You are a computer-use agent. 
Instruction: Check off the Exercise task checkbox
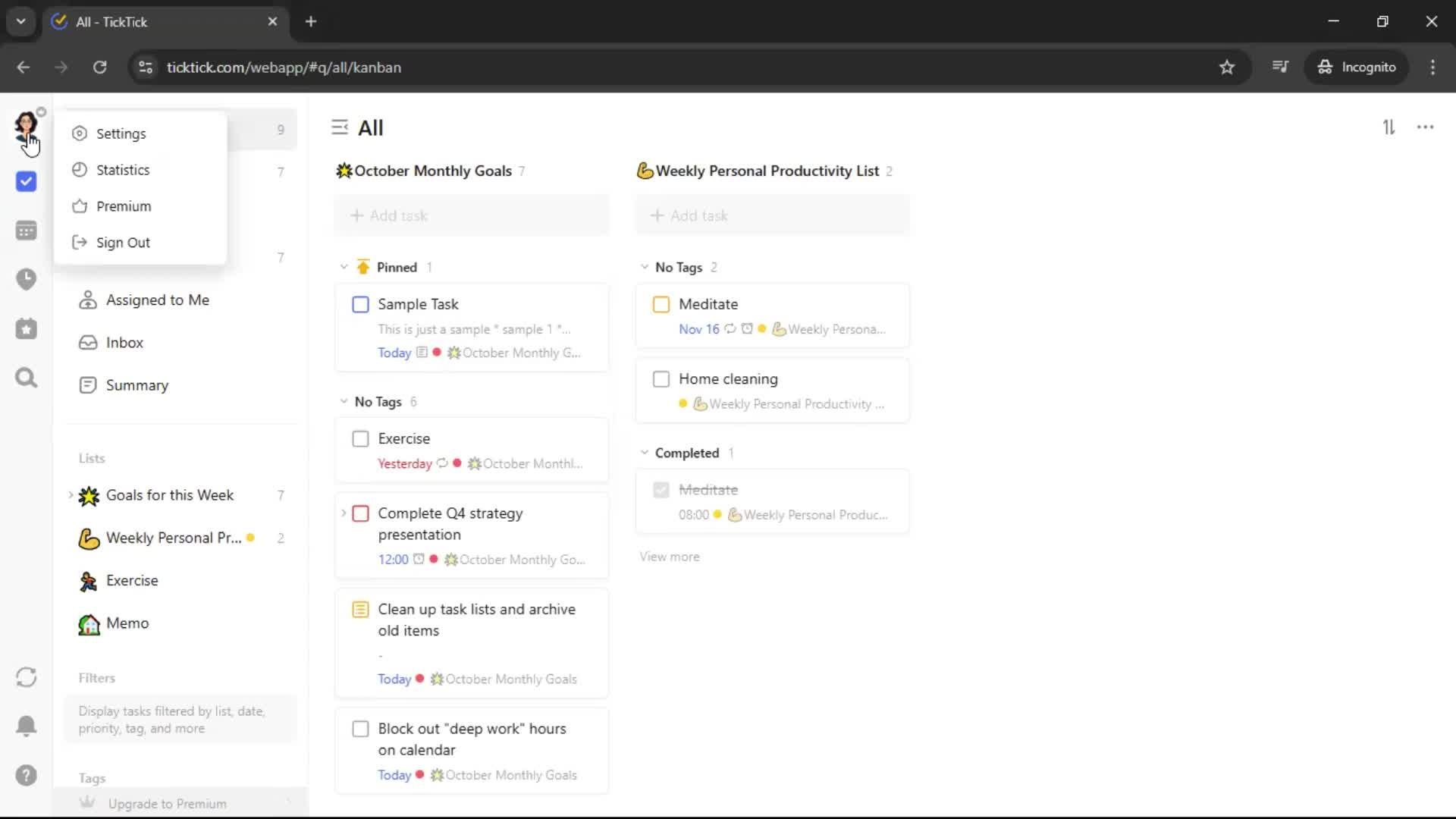[x=360, y=439]
